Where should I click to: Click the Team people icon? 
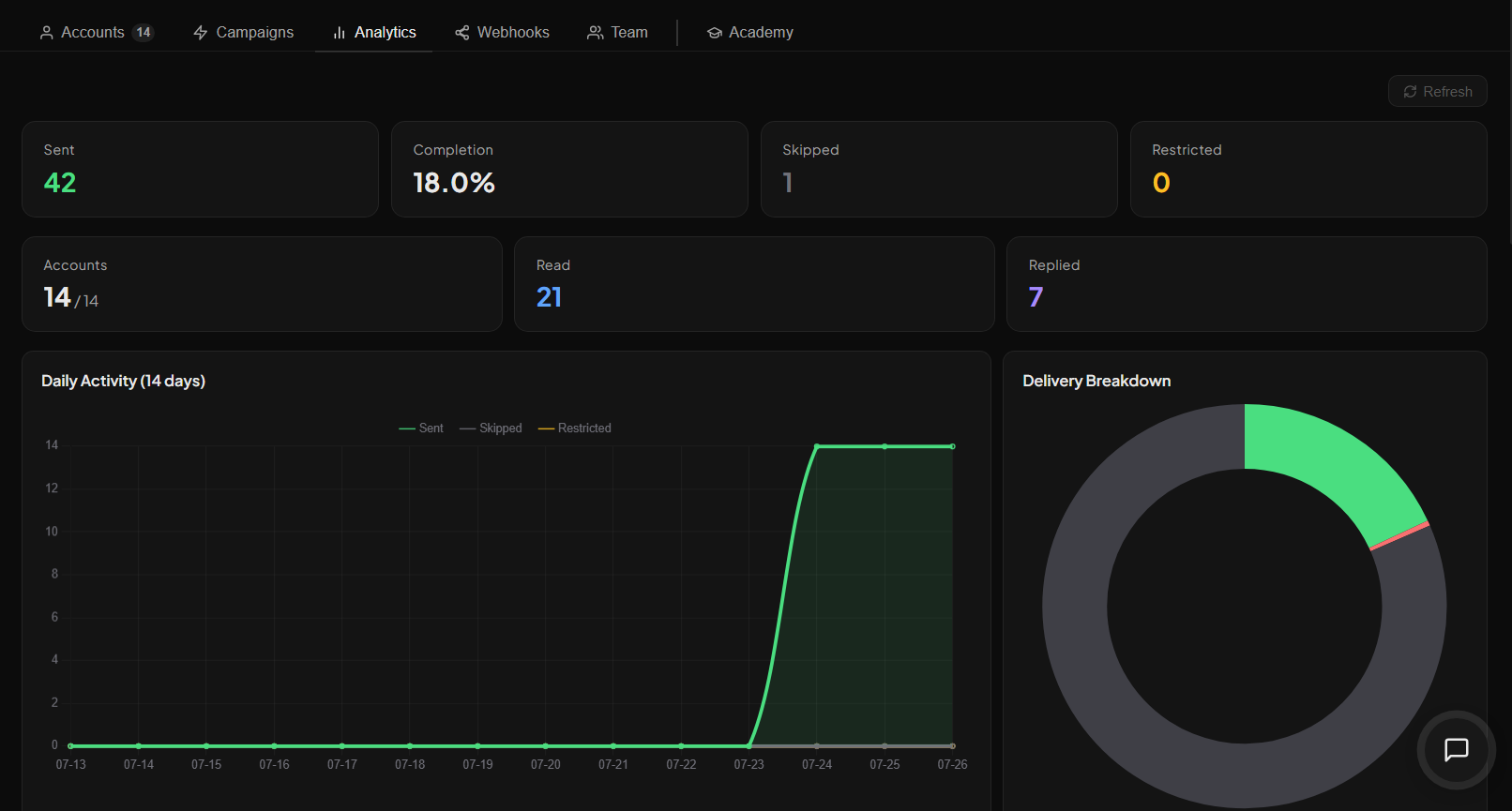(x=595, y=33)
